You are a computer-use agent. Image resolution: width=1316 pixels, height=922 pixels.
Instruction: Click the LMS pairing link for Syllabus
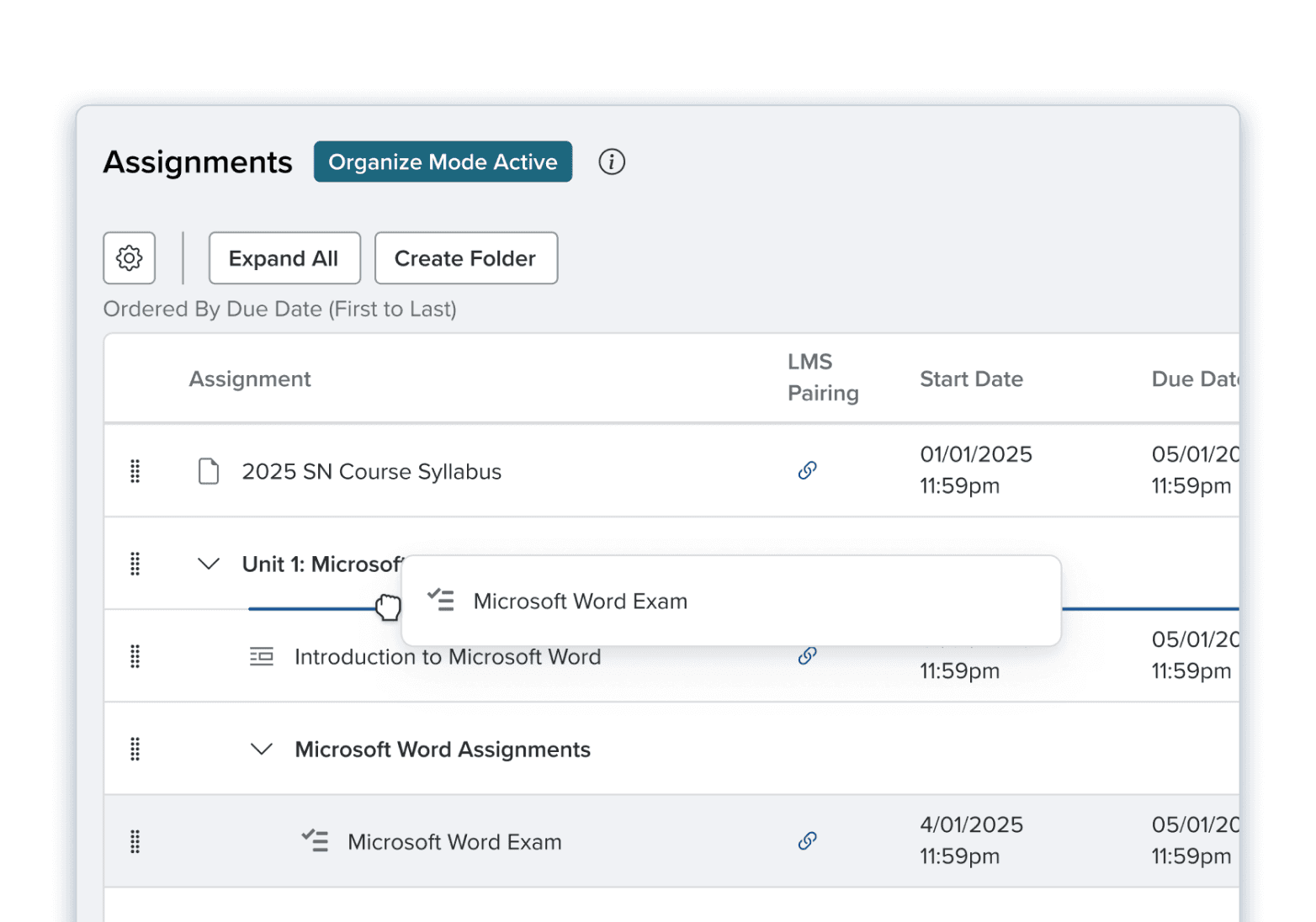coord(807,470)
